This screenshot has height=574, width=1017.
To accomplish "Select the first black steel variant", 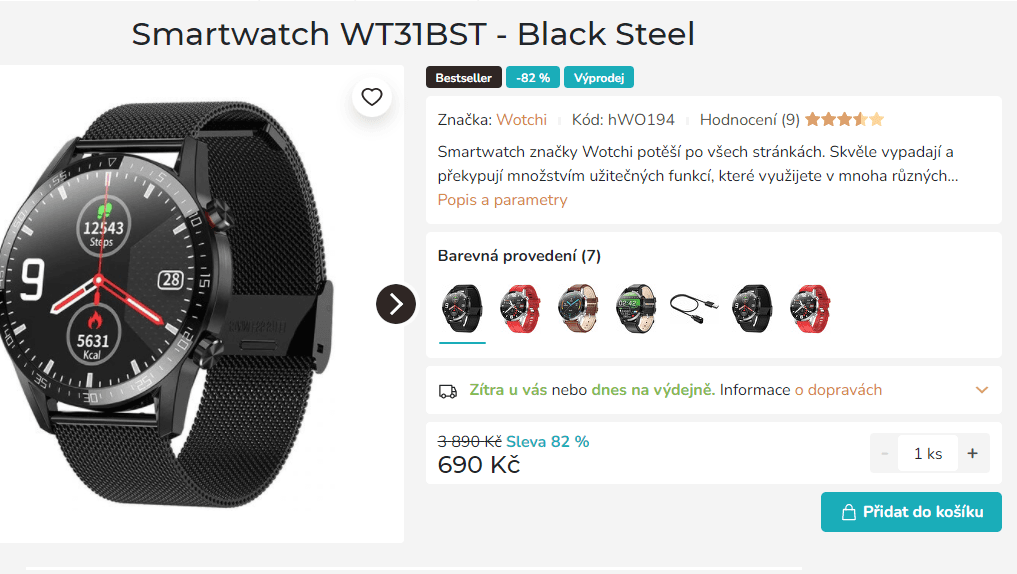I will click(462, 309).
